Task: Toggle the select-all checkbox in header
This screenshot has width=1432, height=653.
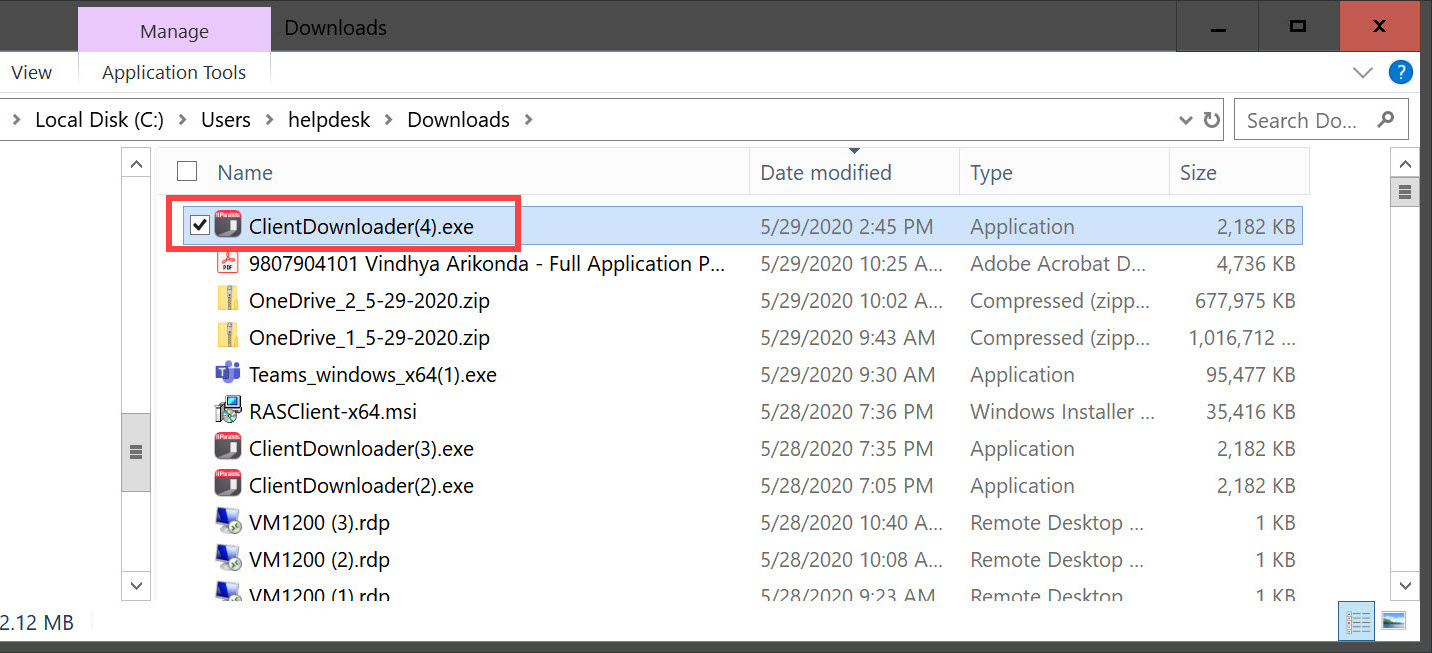Action: point(187,171)
